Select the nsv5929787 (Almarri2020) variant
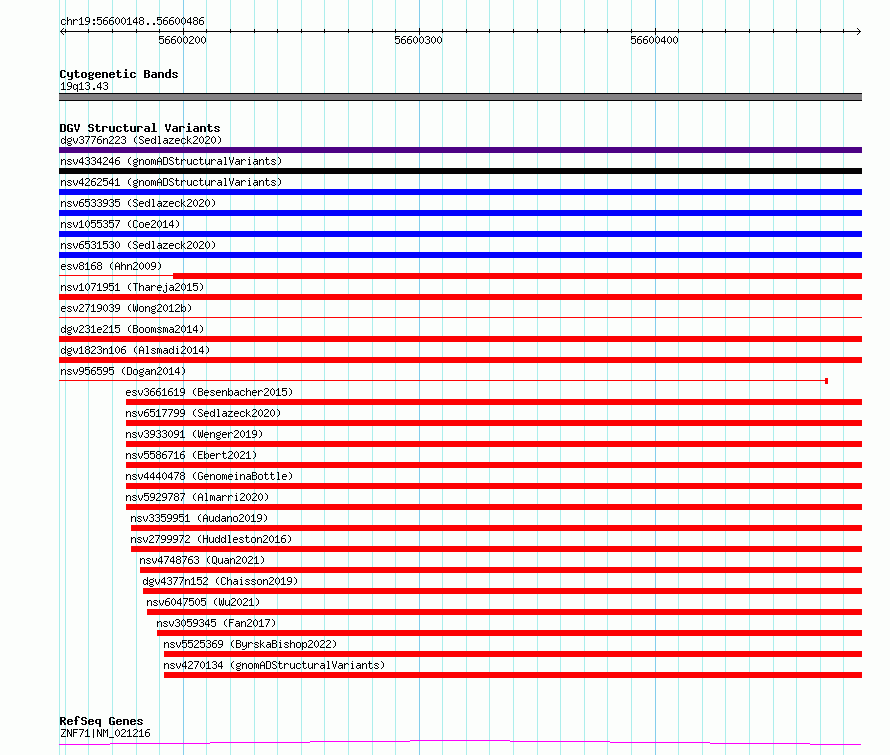 pyautogui.click(x=197, y=497)
